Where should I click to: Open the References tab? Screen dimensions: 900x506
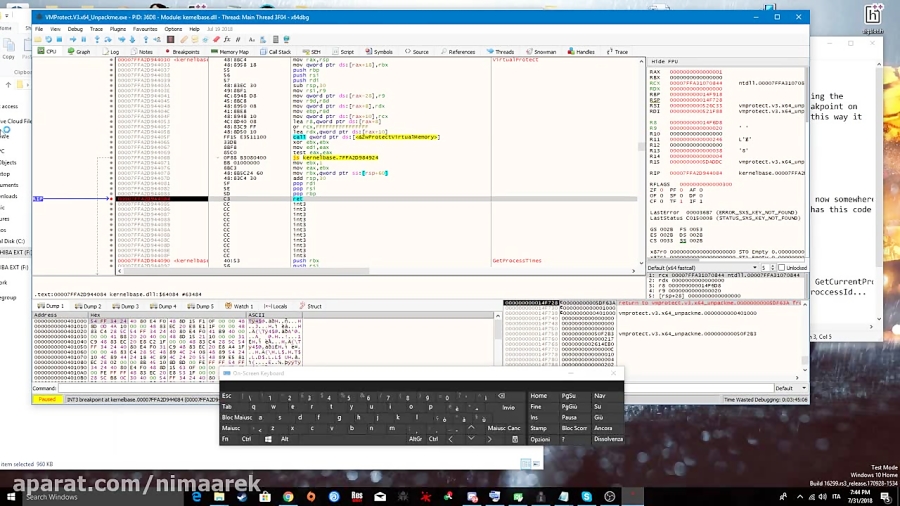[458, 52]
